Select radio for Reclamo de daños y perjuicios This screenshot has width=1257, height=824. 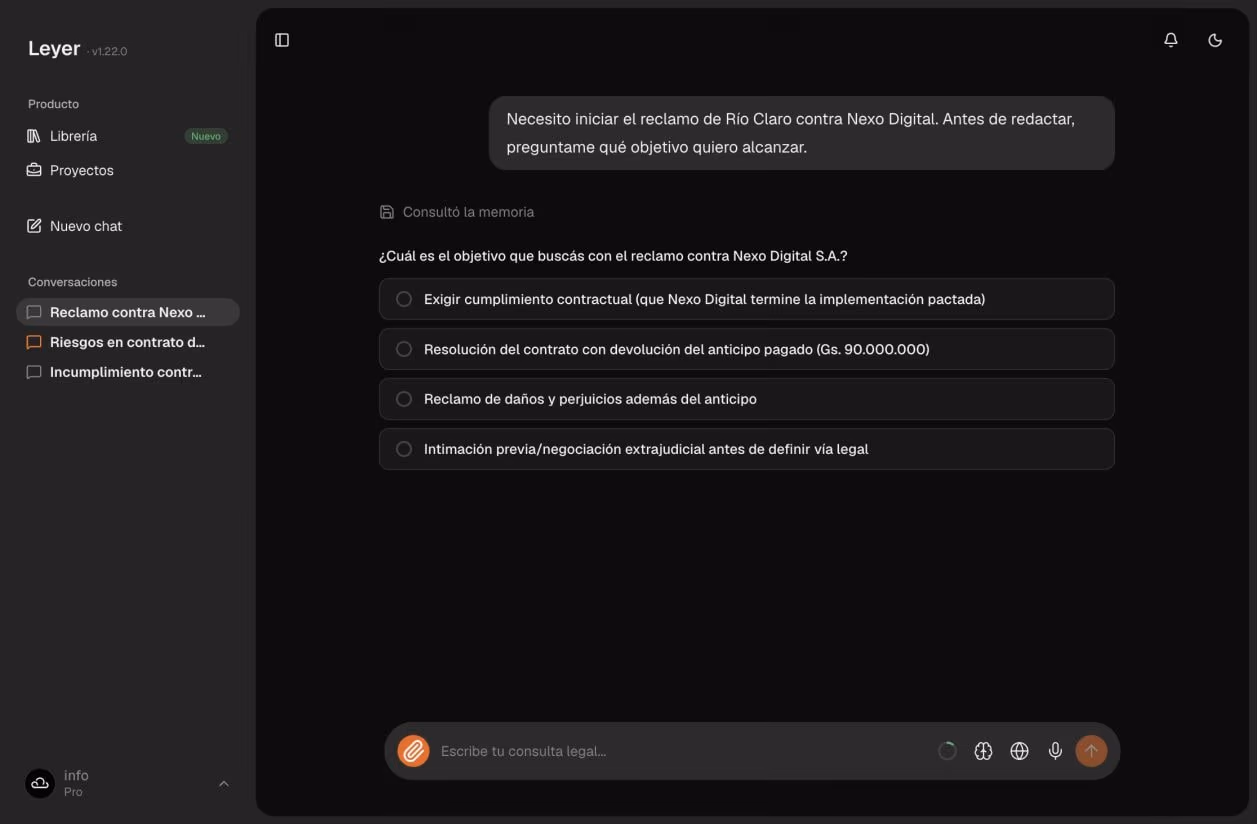[404, 399]
